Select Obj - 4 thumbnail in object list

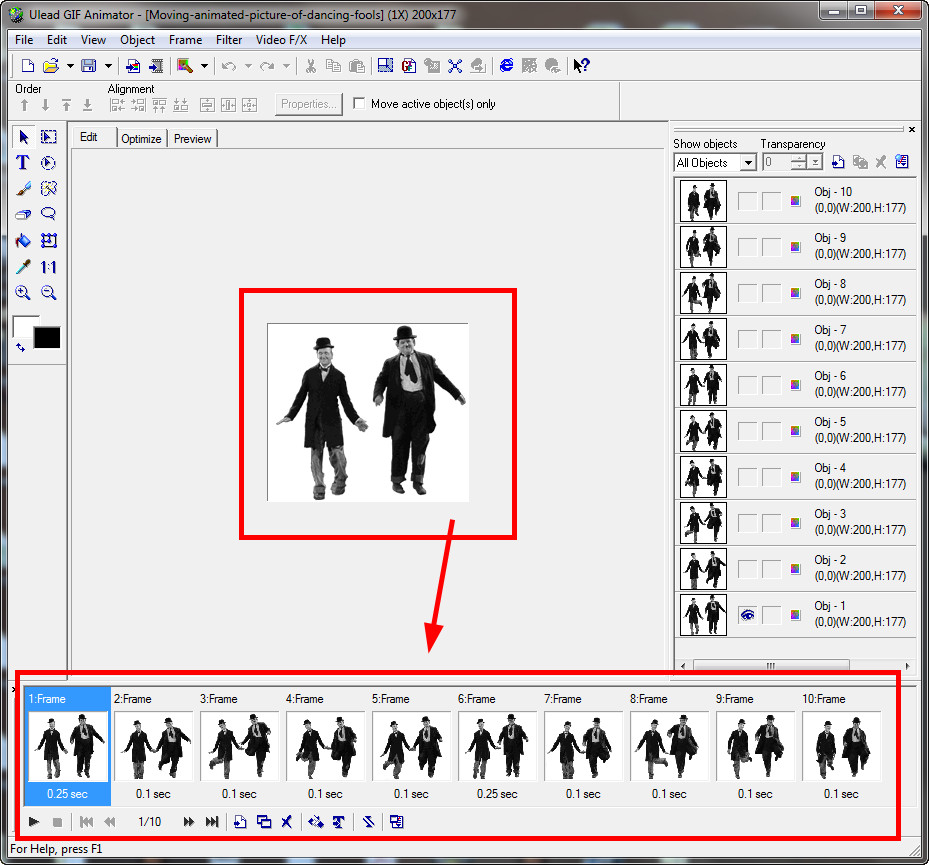[703, 477]
